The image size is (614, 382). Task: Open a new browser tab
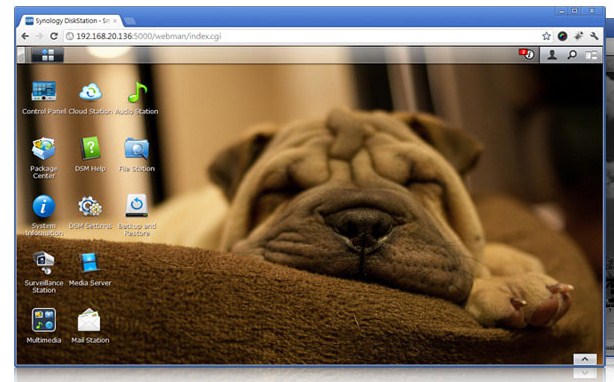pyautogui.click(x=130, y=21)
